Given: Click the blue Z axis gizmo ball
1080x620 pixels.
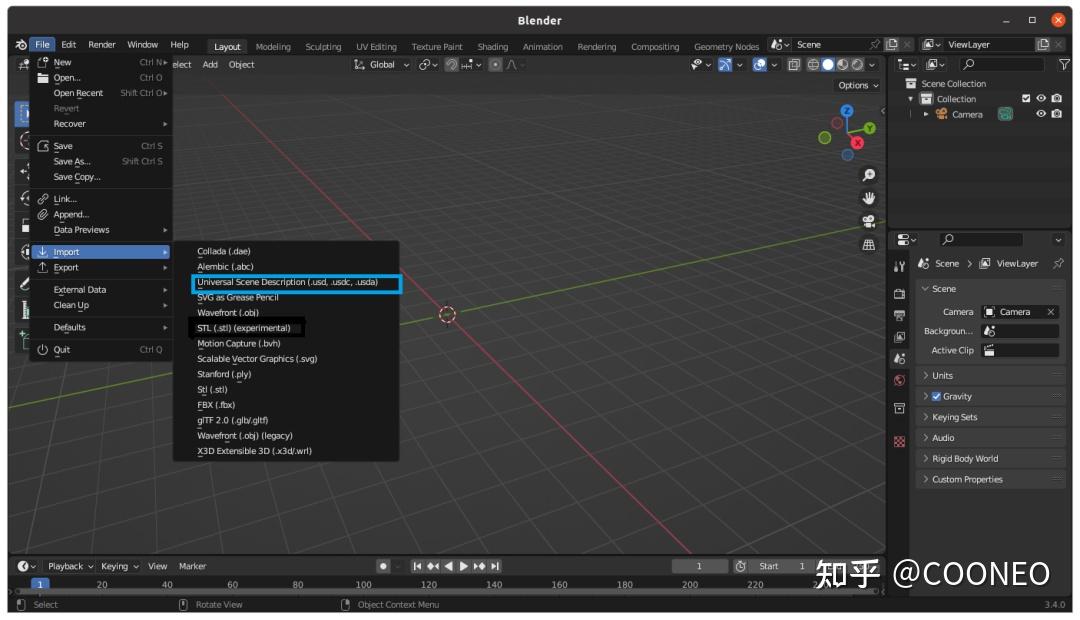Looking at the screenshot, I should (847, 111).
